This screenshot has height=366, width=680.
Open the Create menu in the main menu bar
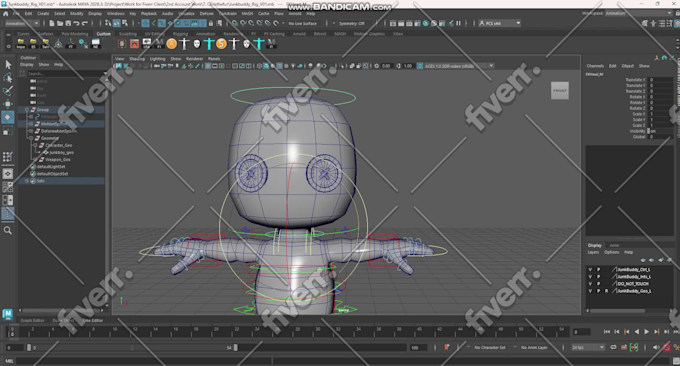(x=43, y=14)
